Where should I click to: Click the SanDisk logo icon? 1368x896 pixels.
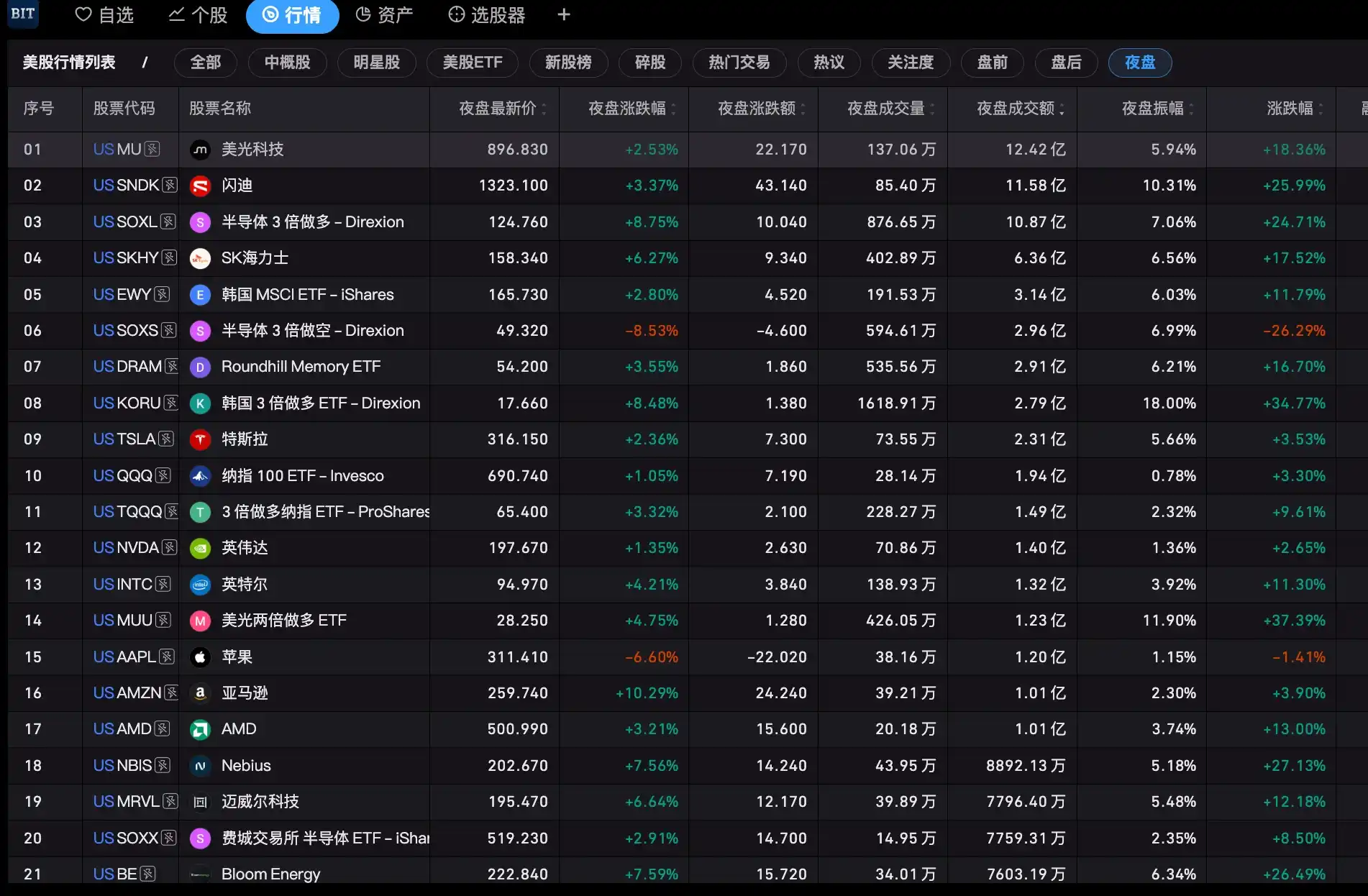tap(200, 186)
